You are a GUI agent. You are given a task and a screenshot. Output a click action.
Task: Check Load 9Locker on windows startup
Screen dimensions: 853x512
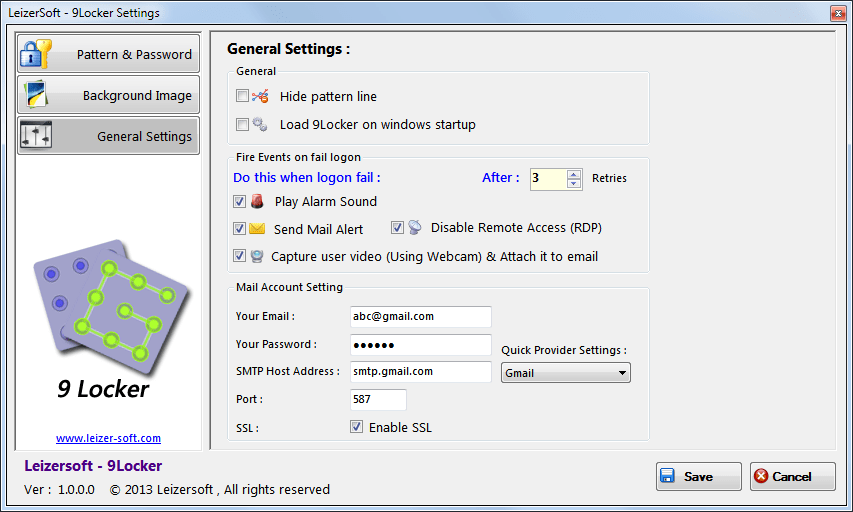tap(241, 125)
